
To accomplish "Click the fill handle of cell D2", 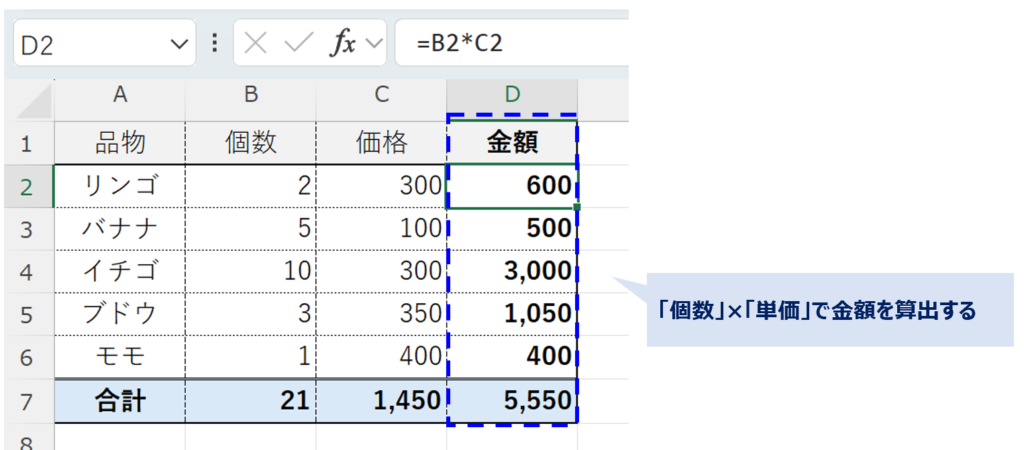I will (x=577, y=207).
